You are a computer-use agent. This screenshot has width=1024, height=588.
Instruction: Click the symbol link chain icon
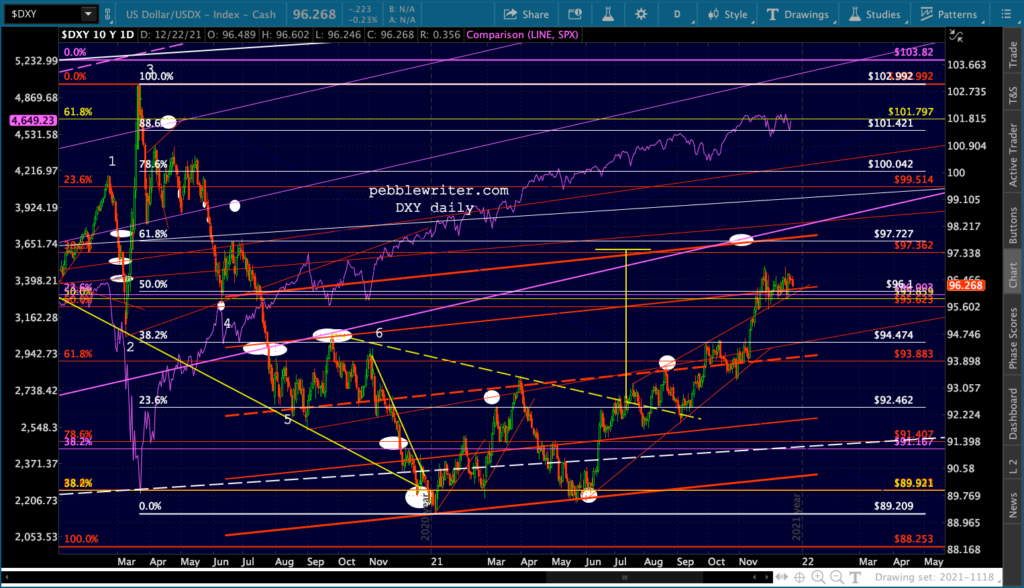(108, 14)
